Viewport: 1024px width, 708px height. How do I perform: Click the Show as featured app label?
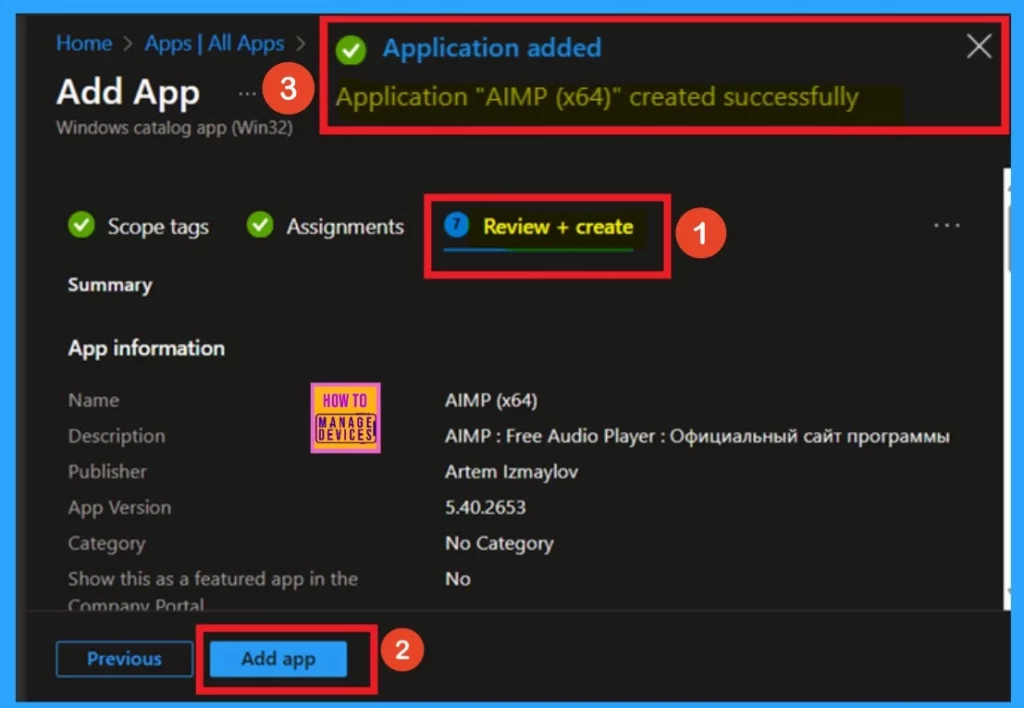pos(213,591)
